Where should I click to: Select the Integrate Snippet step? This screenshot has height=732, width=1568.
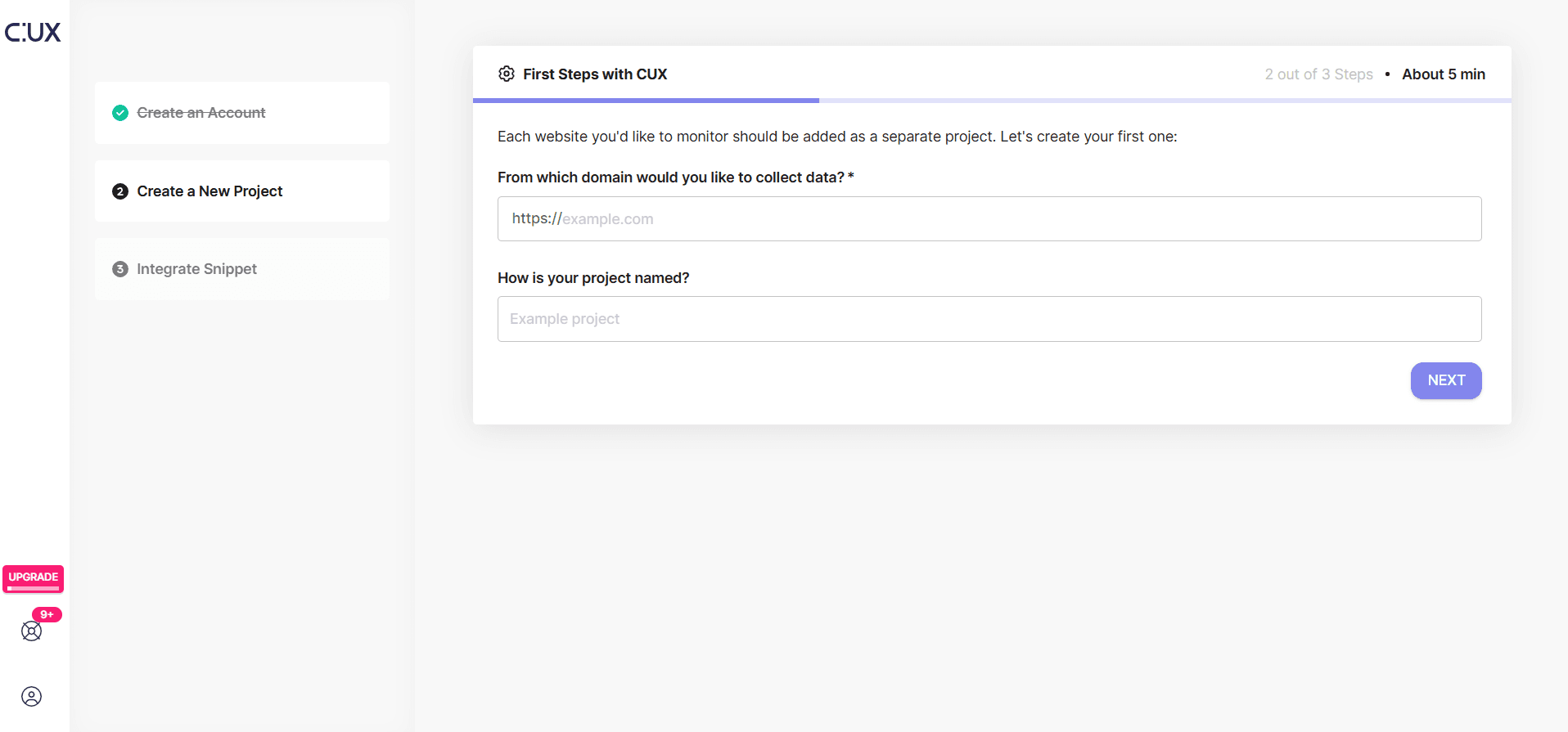click(242, 269)
